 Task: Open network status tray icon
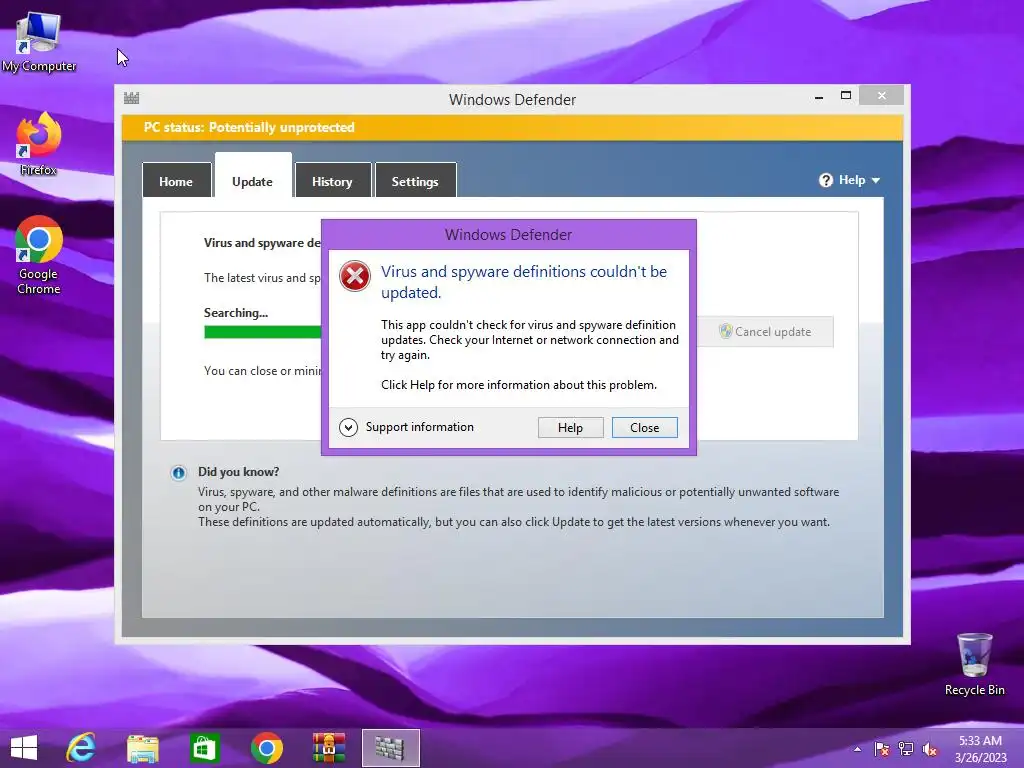pyautogui.click(x=906, y=749)
